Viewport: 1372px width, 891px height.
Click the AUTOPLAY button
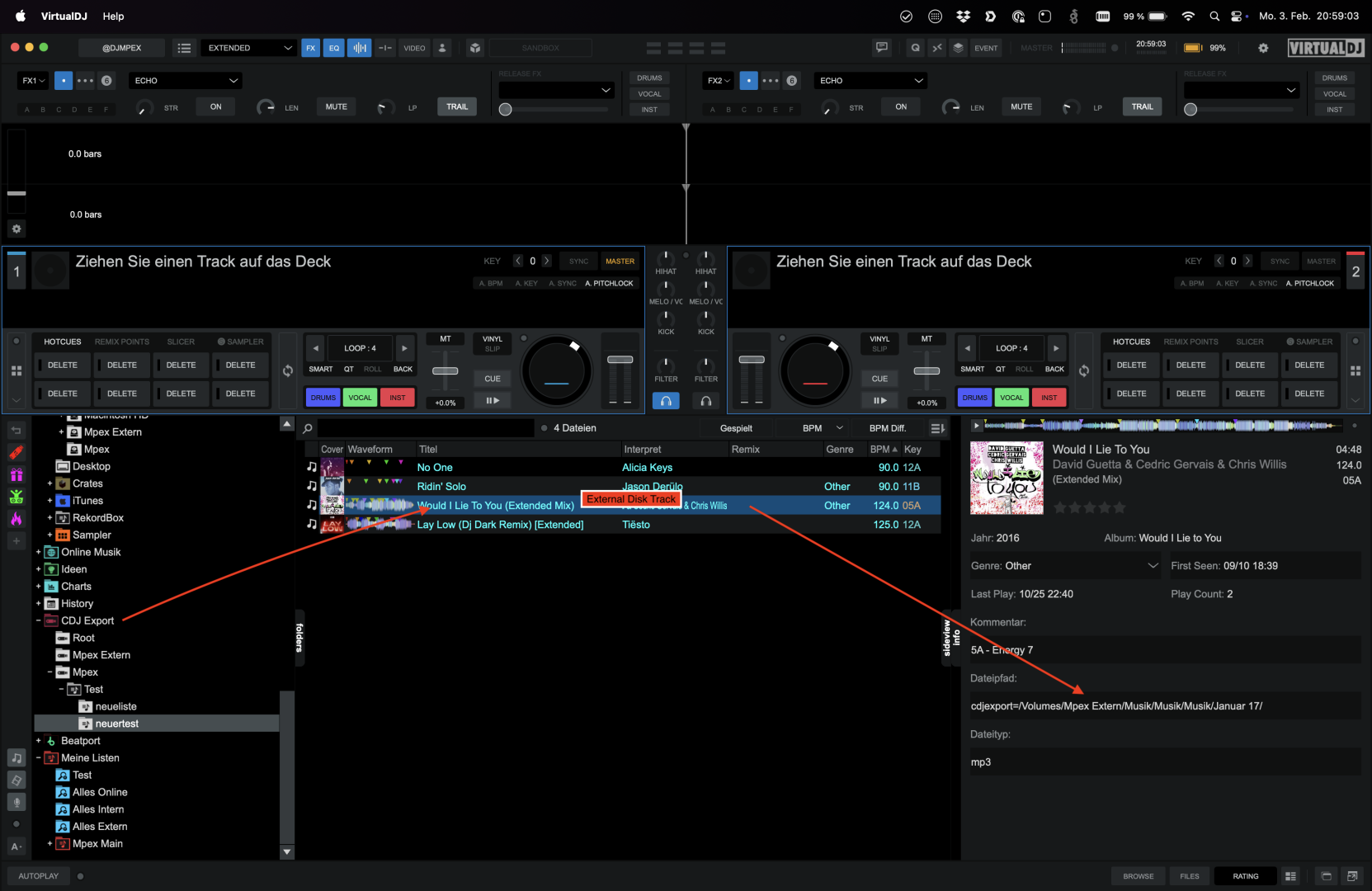[39, 876]
